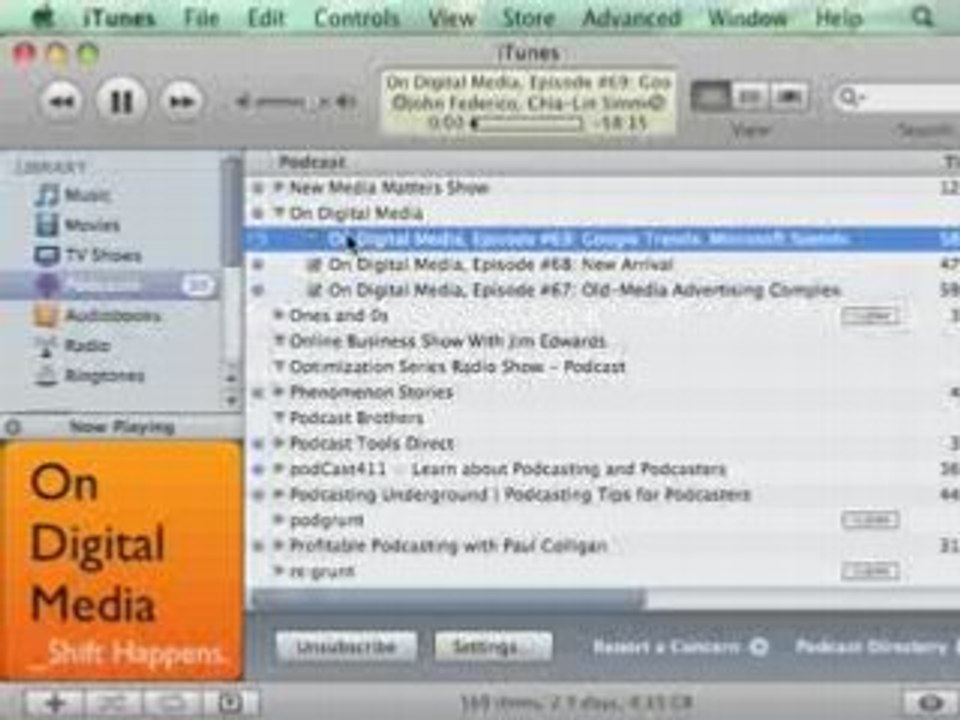Click the eye-shaped browser icon
Image resolution: width=960 pixels, height=720 pixels.
click(x=931, y=703)
